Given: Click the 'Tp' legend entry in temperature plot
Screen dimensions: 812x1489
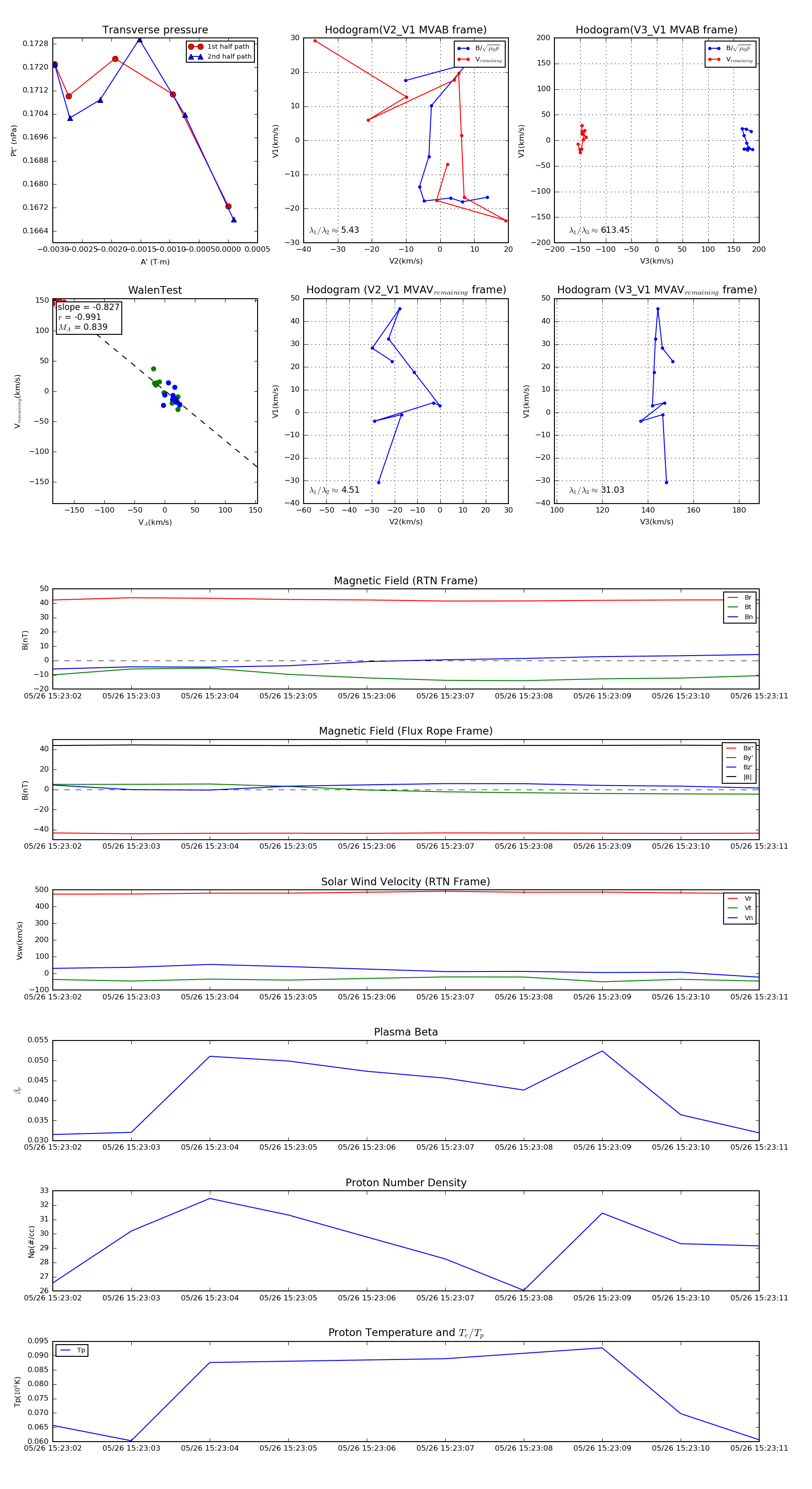Looking at the screenshot, I should click(72, 1351).
